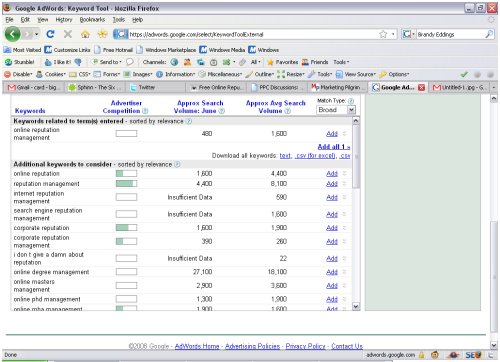This screenshot has height=362, width=500.
Task: Click Add for online degree management
Action: click(x=332, y=272)
